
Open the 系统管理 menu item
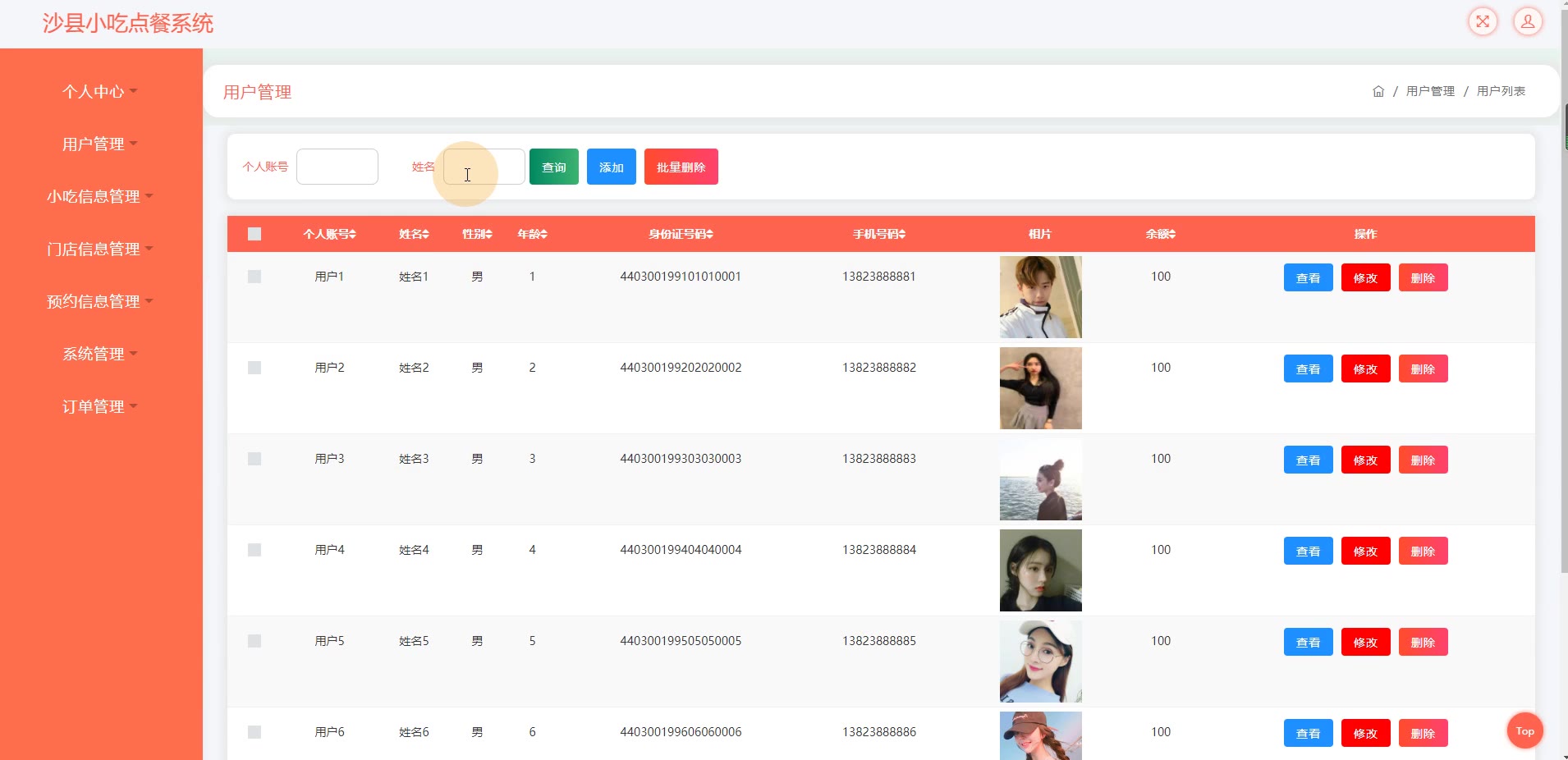click(99, 355)
